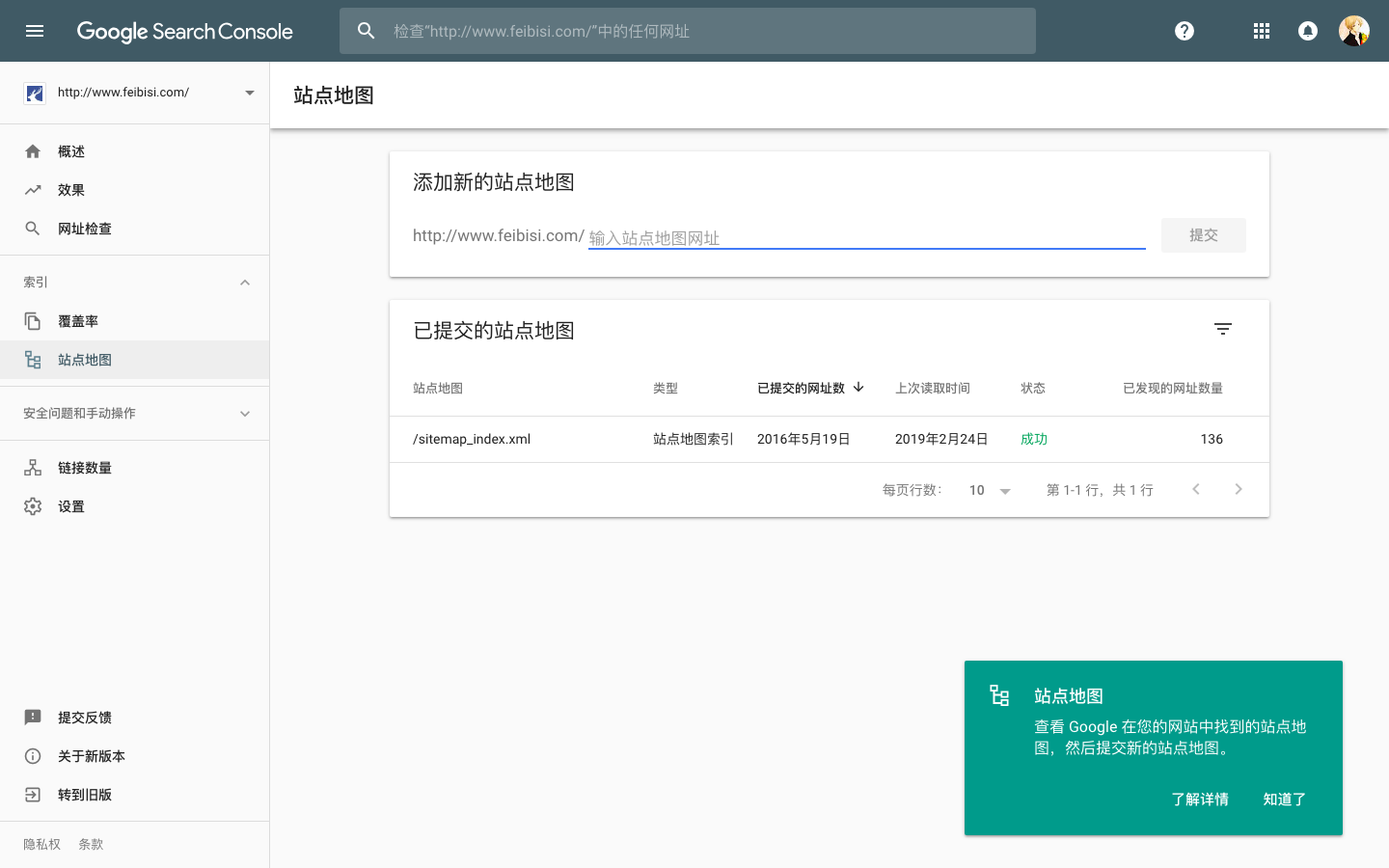This screenshot has width=1389, height=868.
Task: Focus the sitemap URL input field
Action: click(866, 237)
